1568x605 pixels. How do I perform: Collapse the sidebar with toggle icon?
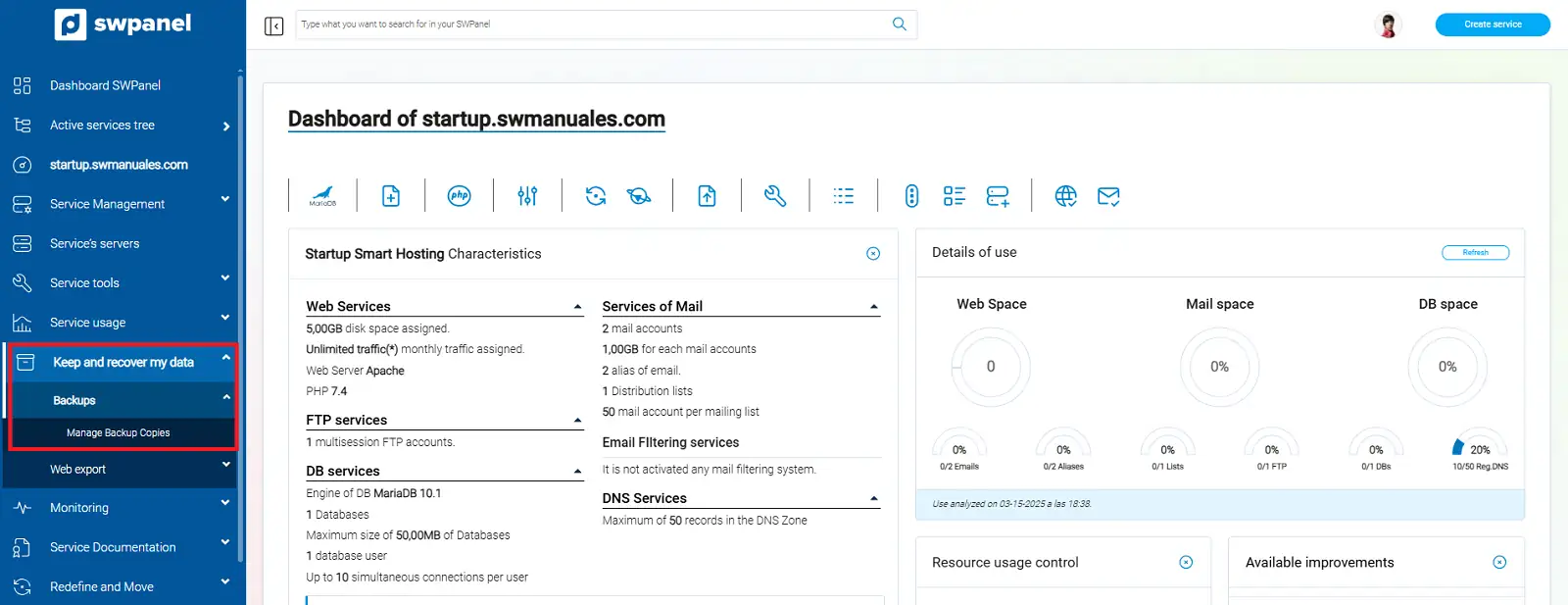[274, 25]
